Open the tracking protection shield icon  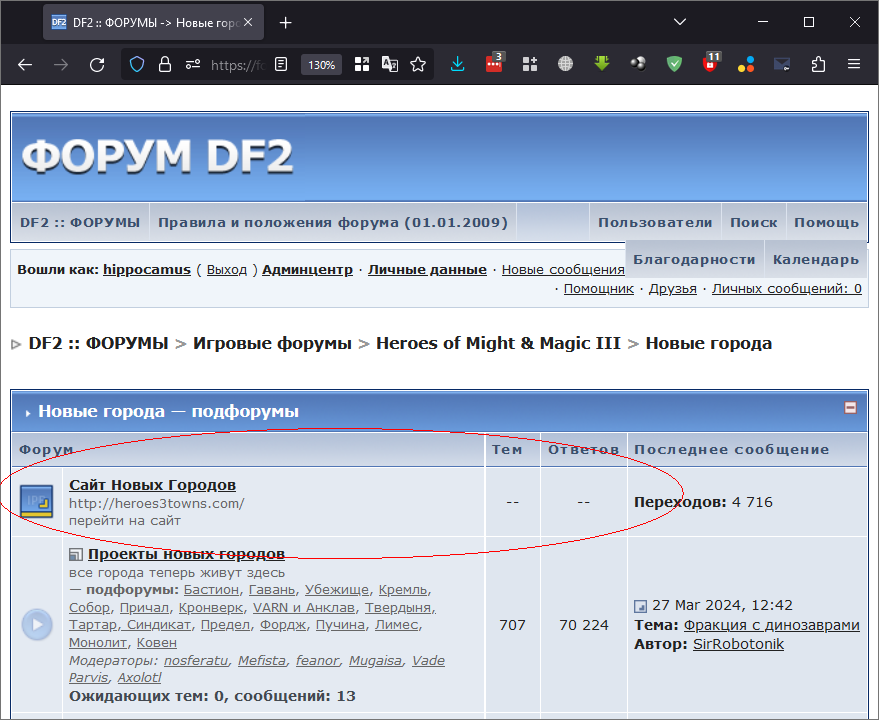point(138,64)
